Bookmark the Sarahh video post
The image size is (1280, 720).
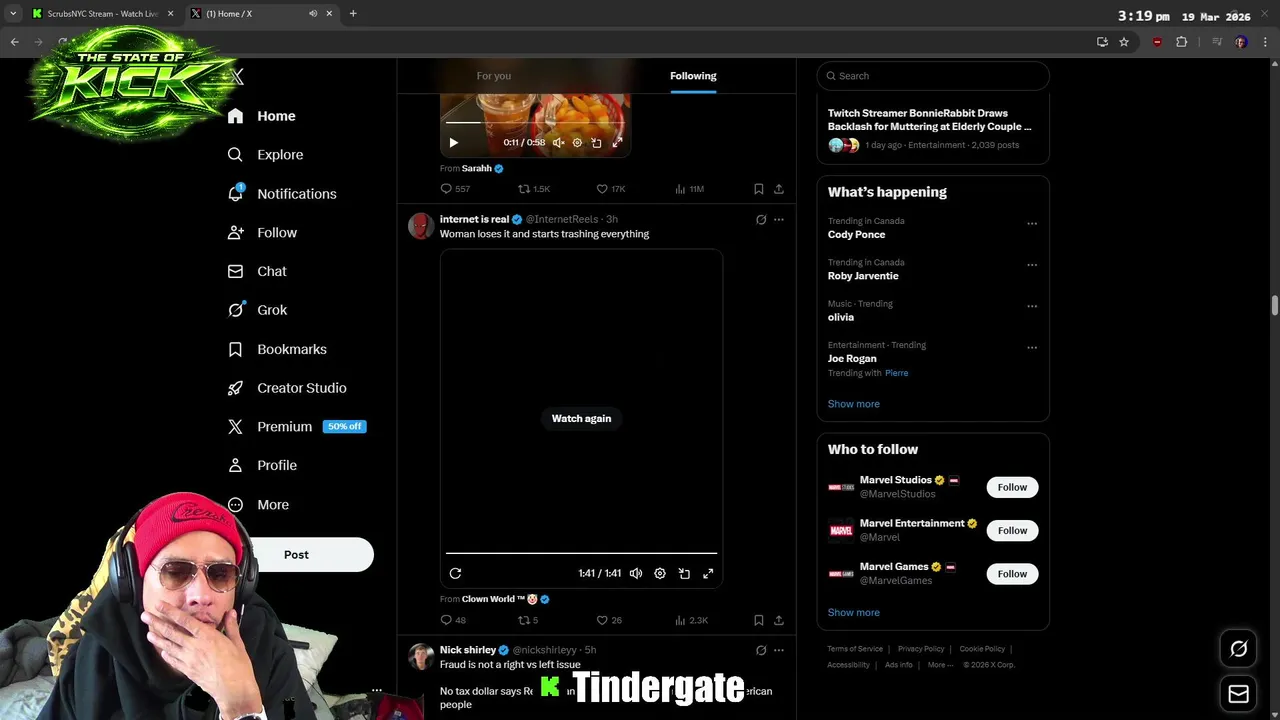758,189
